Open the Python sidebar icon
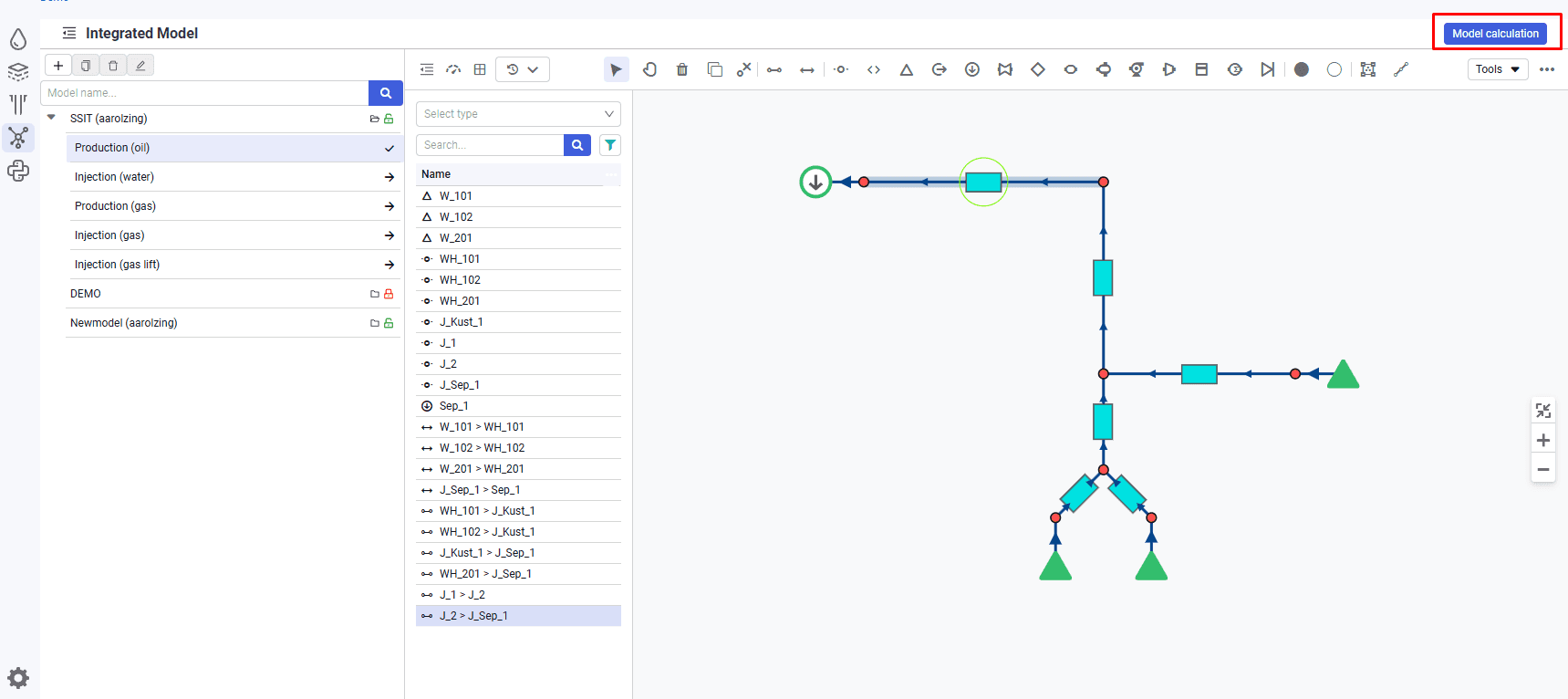 [18, 171]
